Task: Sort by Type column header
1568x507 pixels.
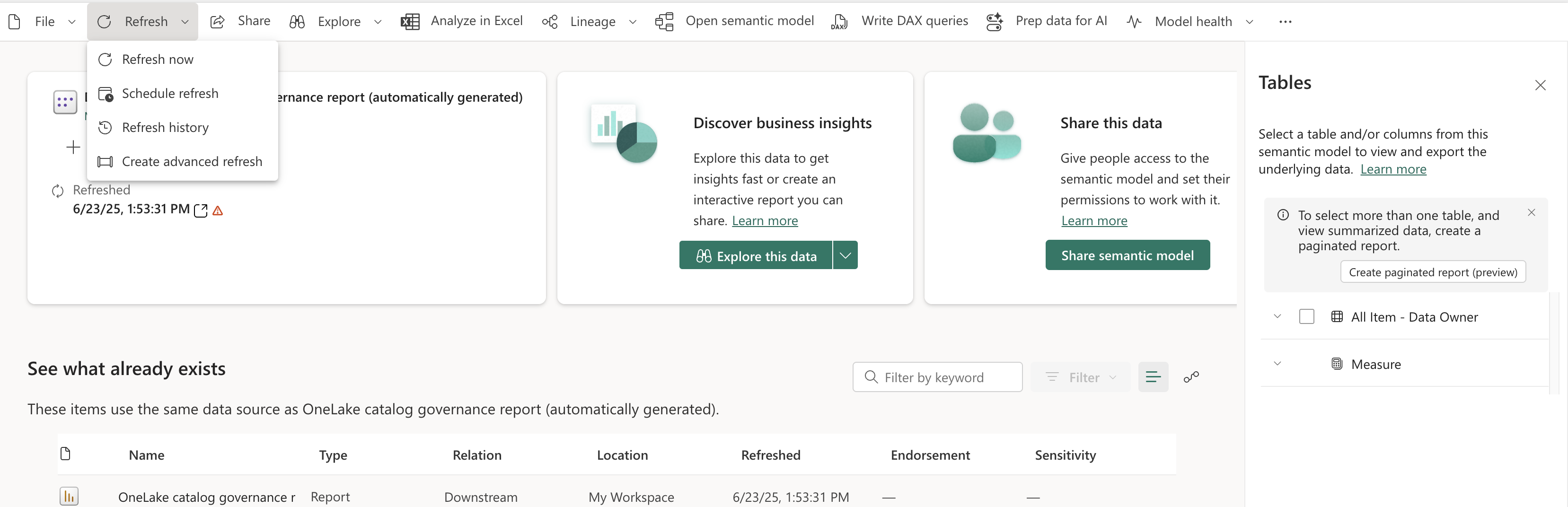Action: (x=333, y=455)
